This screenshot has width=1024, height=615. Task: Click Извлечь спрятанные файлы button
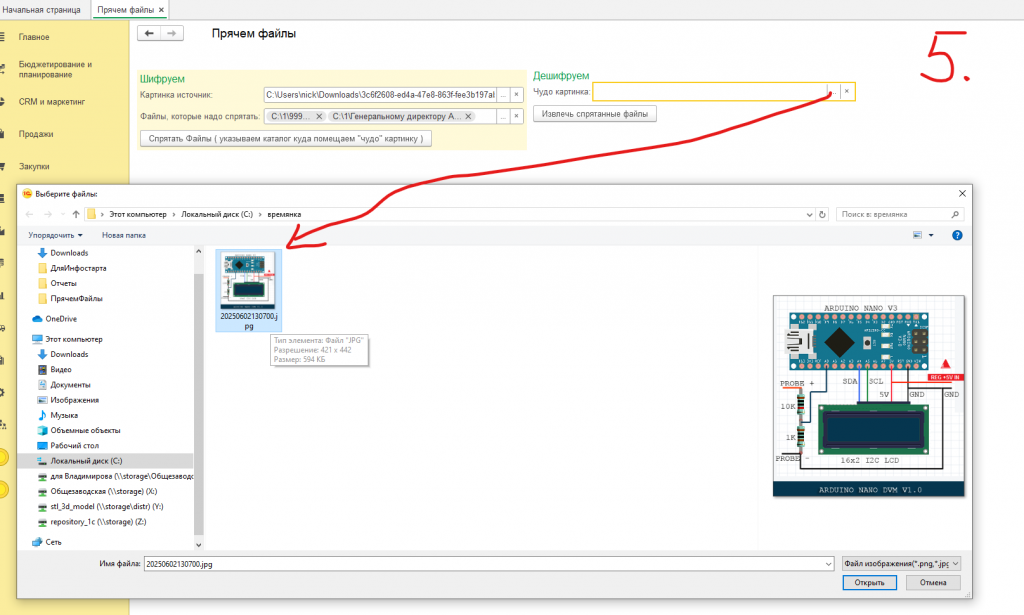(x=594, y=114)
